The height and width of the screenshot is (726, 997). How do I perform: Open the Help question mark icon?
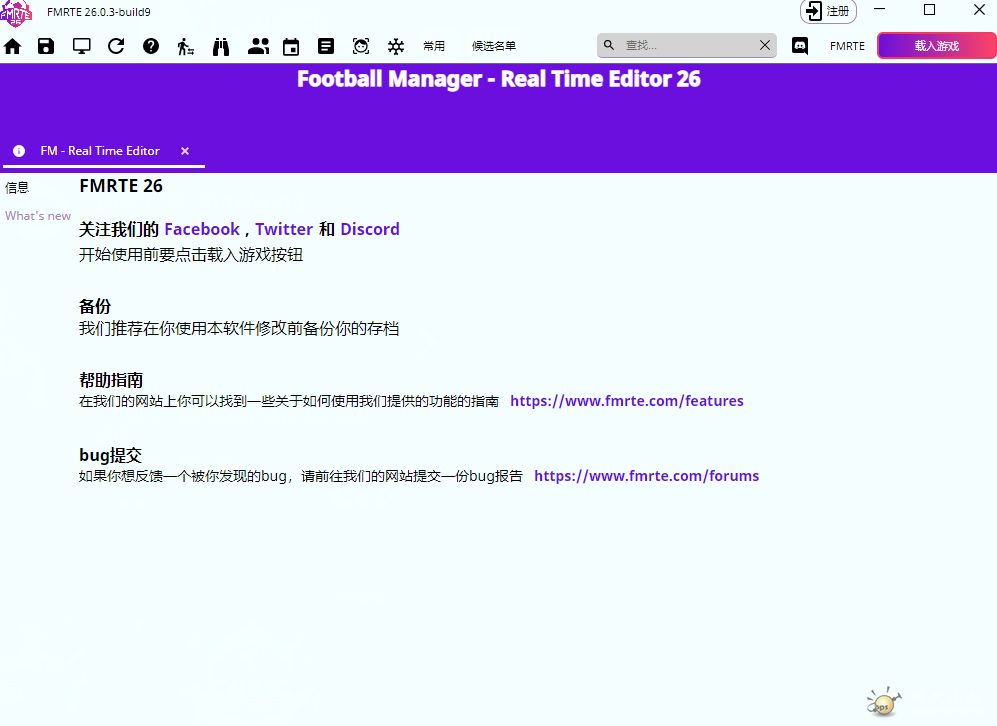click(151, 46)
